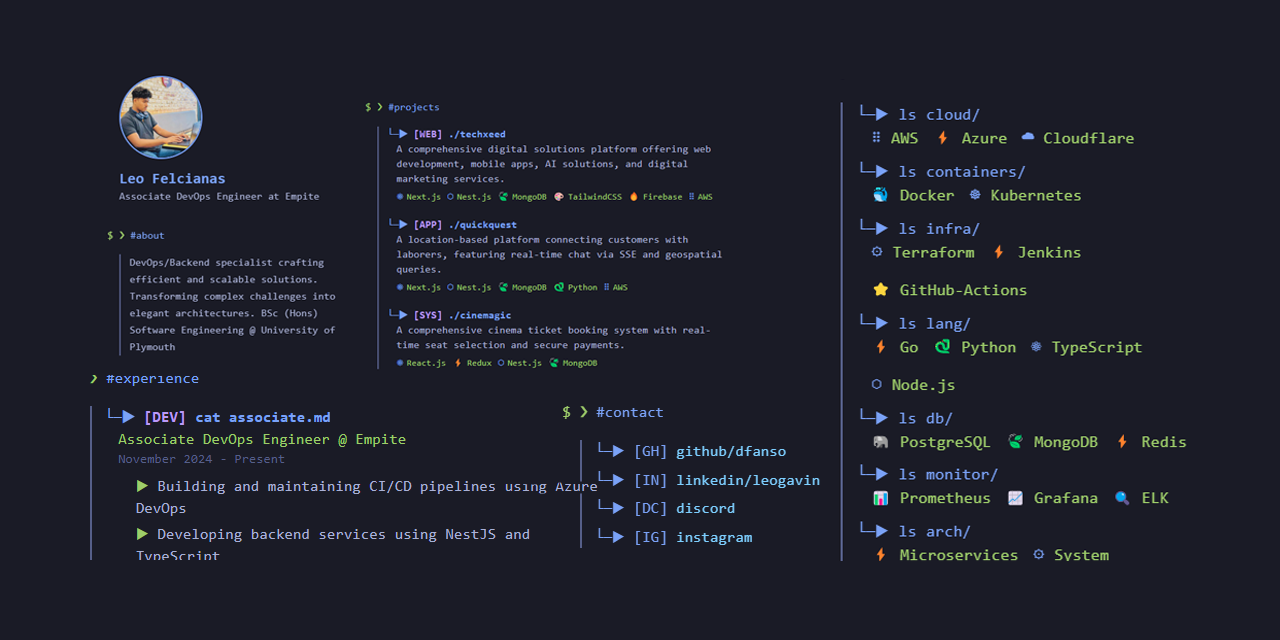Click the Docker whale icon
Image resolution: width=1280 pixels, height=640 pixels.
coord(880,195)
